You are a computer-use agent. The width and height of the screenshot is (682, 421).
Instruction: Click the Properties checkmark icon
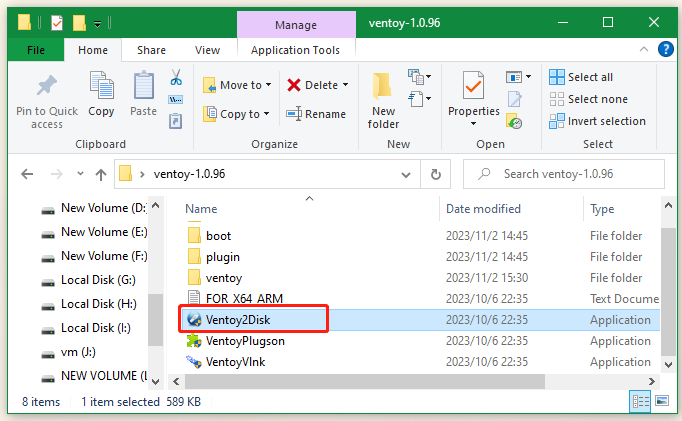[473, 85]
